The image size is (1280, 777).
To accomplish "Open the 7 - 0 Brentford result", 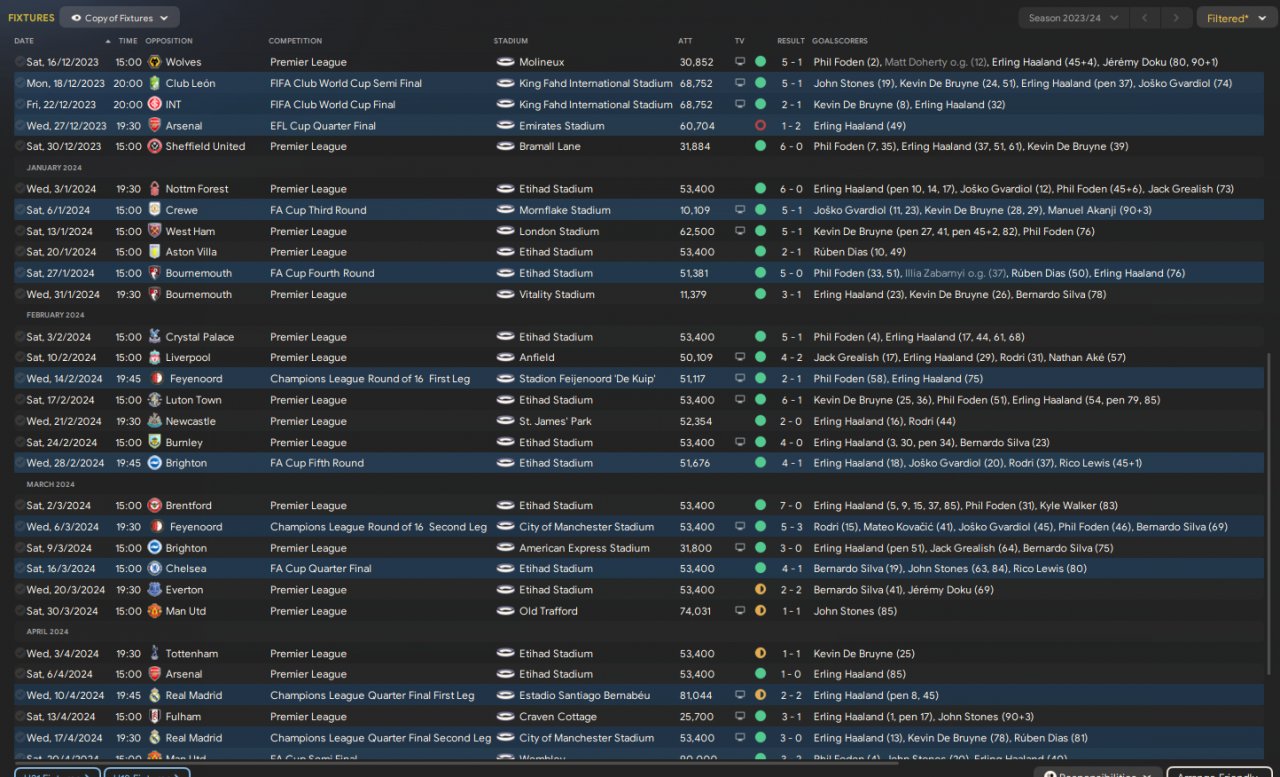I will click(790, 506).
